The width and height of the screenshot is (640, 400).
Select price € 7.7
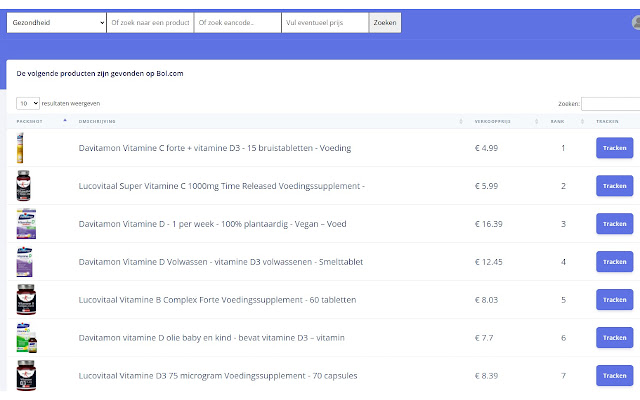[484, 338]
